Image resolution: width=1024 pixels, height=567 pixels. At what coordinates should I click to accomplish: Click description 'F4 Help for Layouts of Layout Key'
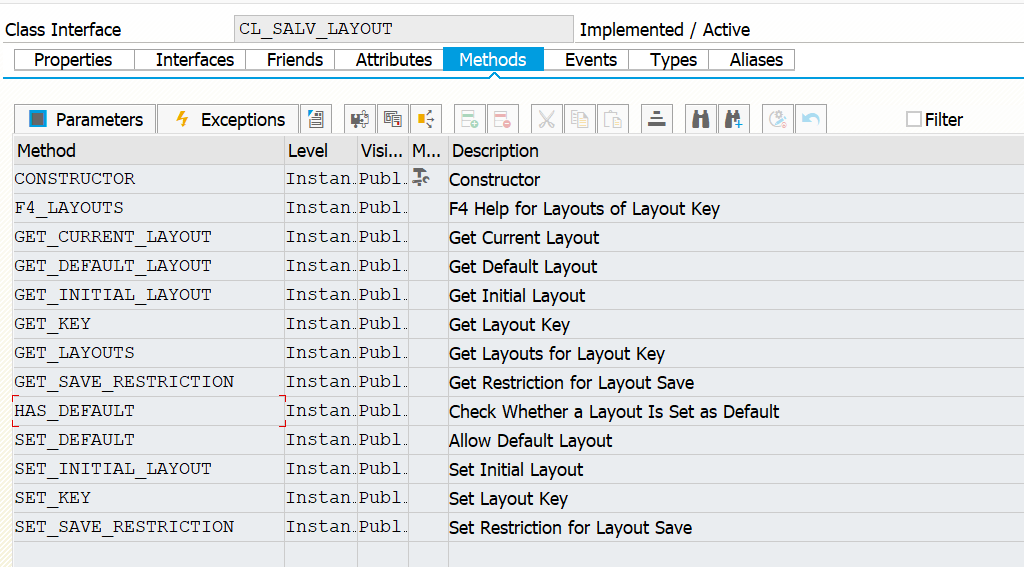click(584, 209)
